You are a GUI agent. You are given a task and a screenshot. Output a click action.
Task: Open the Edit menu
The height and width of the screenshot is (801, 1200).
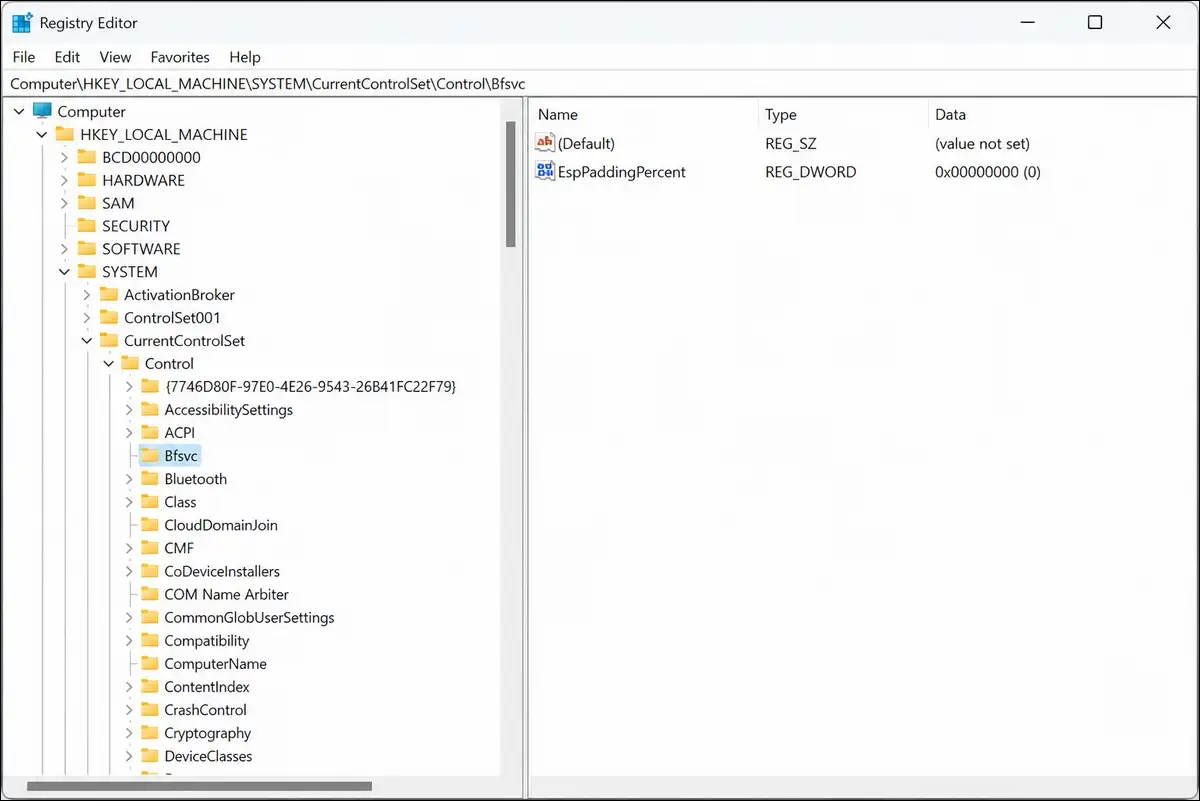click(67, 57)
